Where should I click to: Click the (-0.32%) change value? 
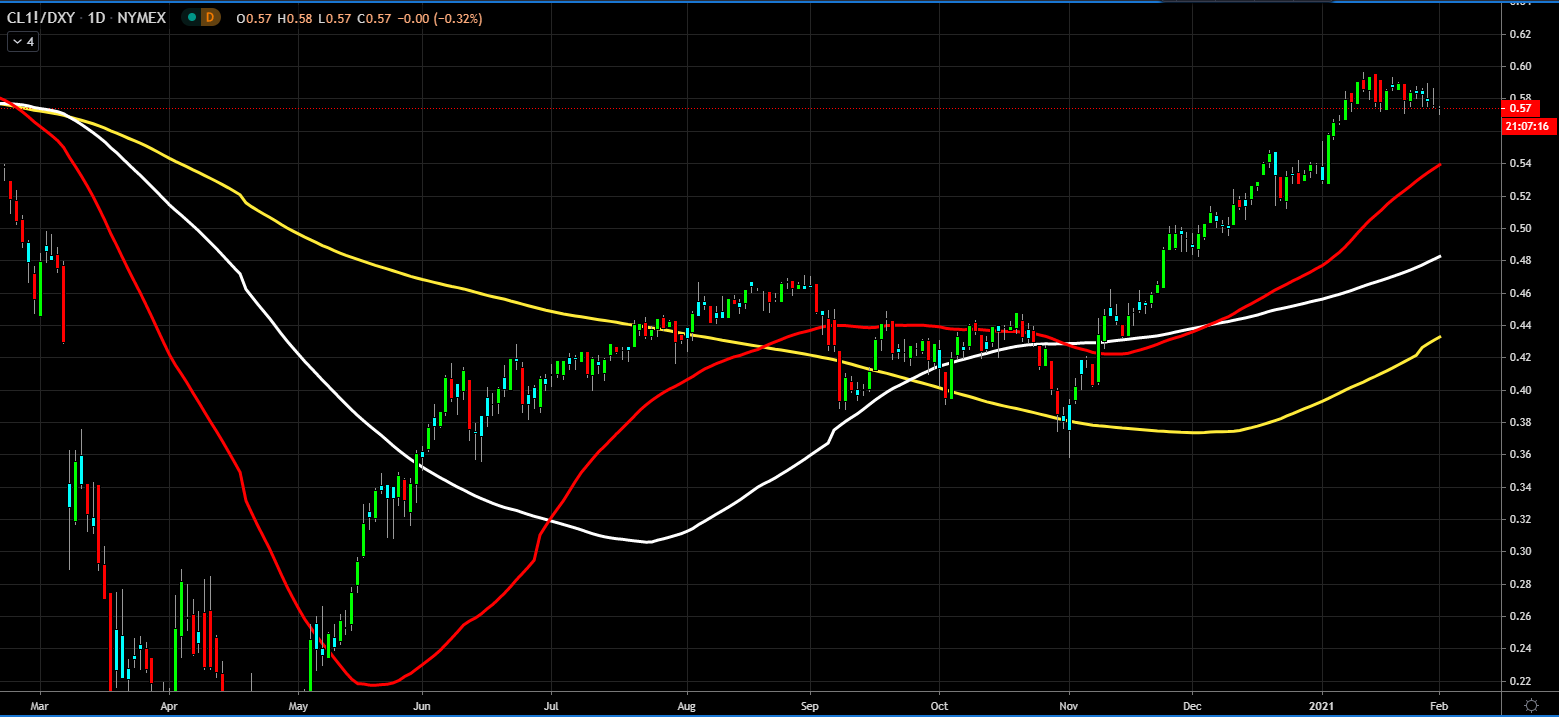pos(458,18)
